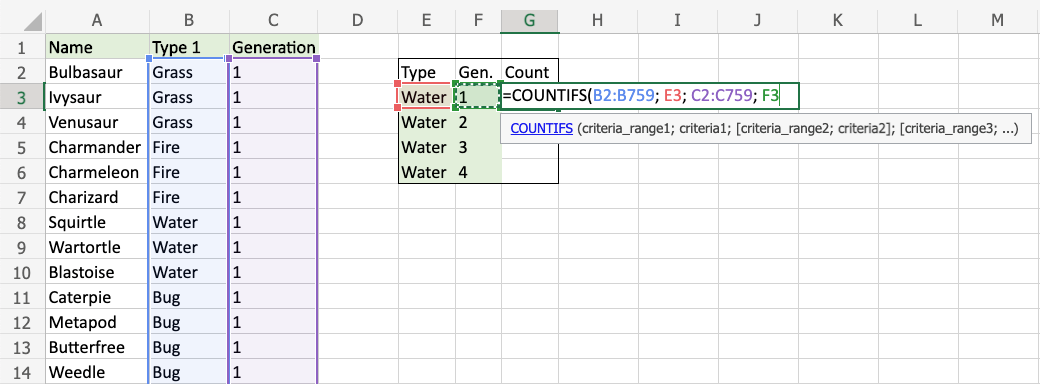Select the Bulbasaur cell
The image size is (1040, 384).
(97, 72)
